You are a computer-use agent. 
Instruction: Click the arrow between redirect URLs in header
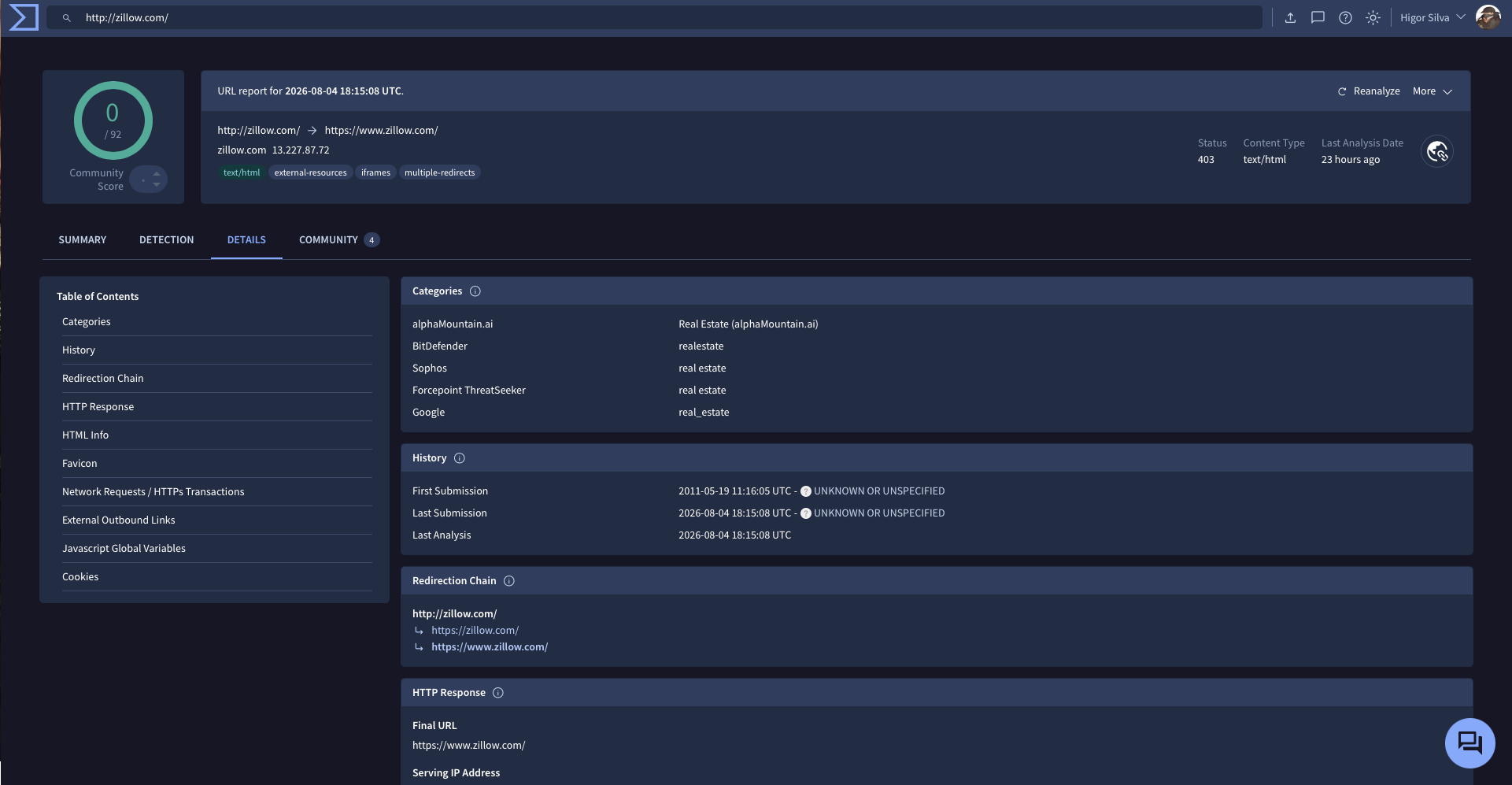[x=312, y=131]
